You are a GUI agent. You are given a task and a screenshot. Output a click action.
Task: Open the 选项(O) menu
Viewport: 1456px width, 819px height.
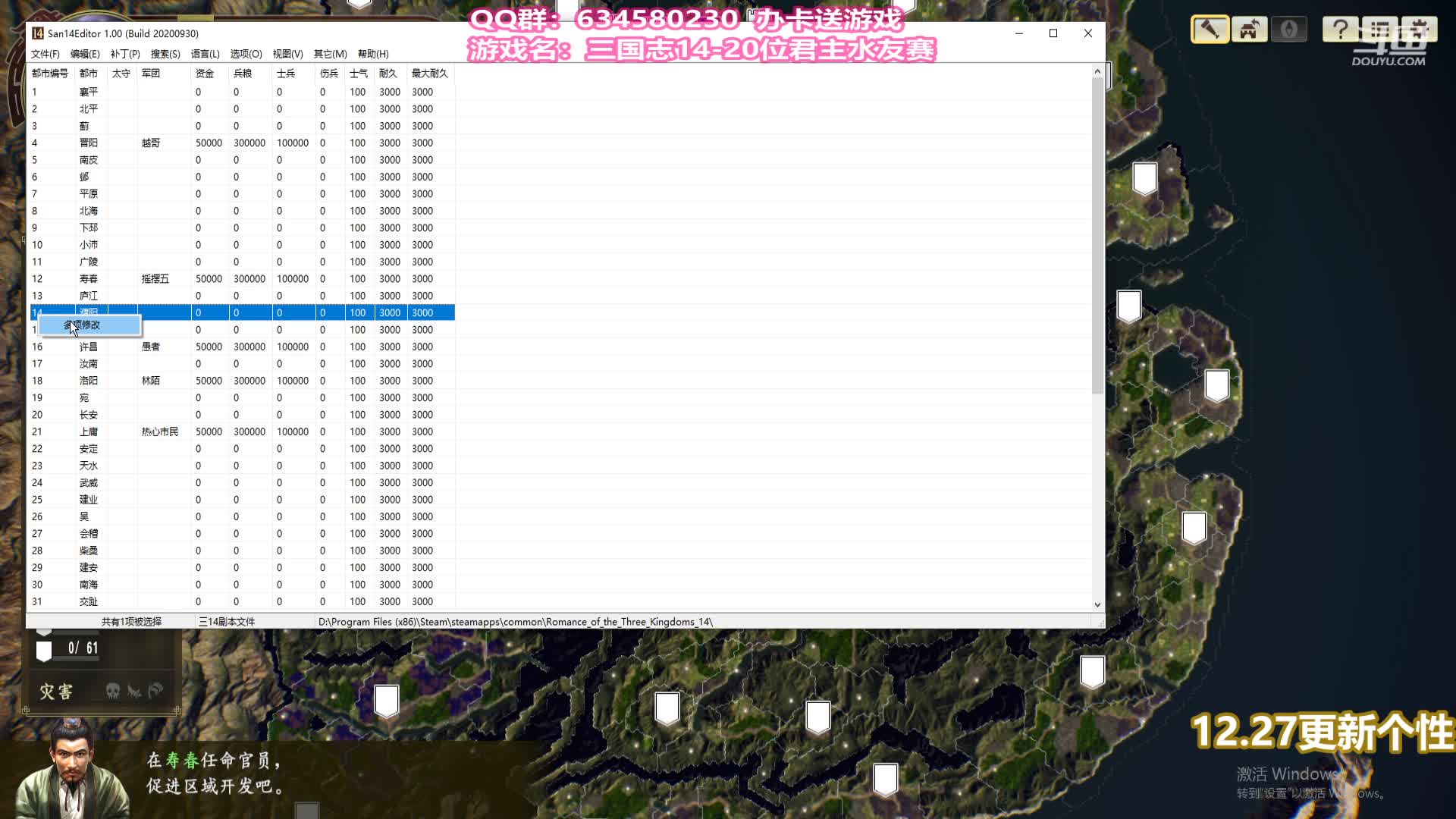(x=246, y=54)
